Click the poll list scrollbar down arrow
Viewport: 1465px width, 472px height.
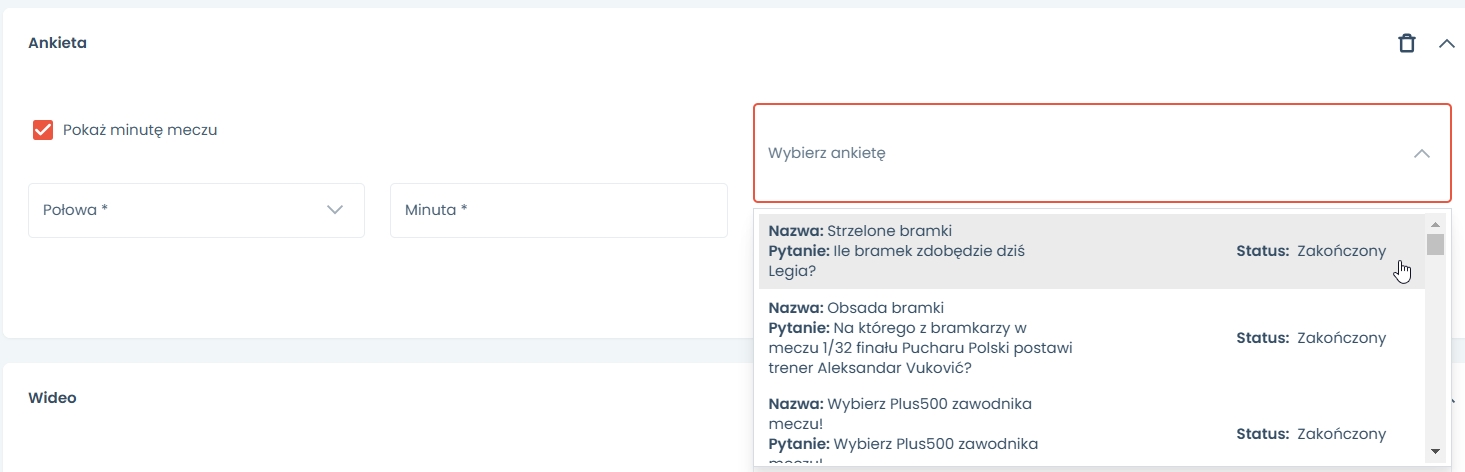tap(1436, 452)
